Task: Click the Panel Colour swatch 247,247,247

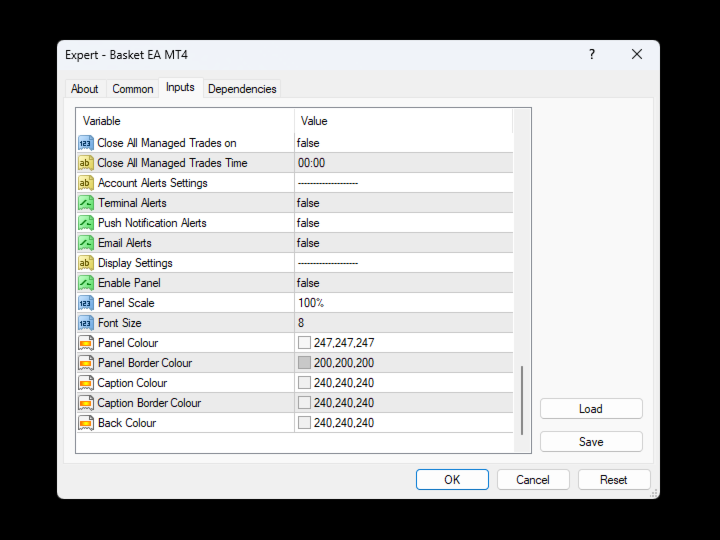Action: 304,343
